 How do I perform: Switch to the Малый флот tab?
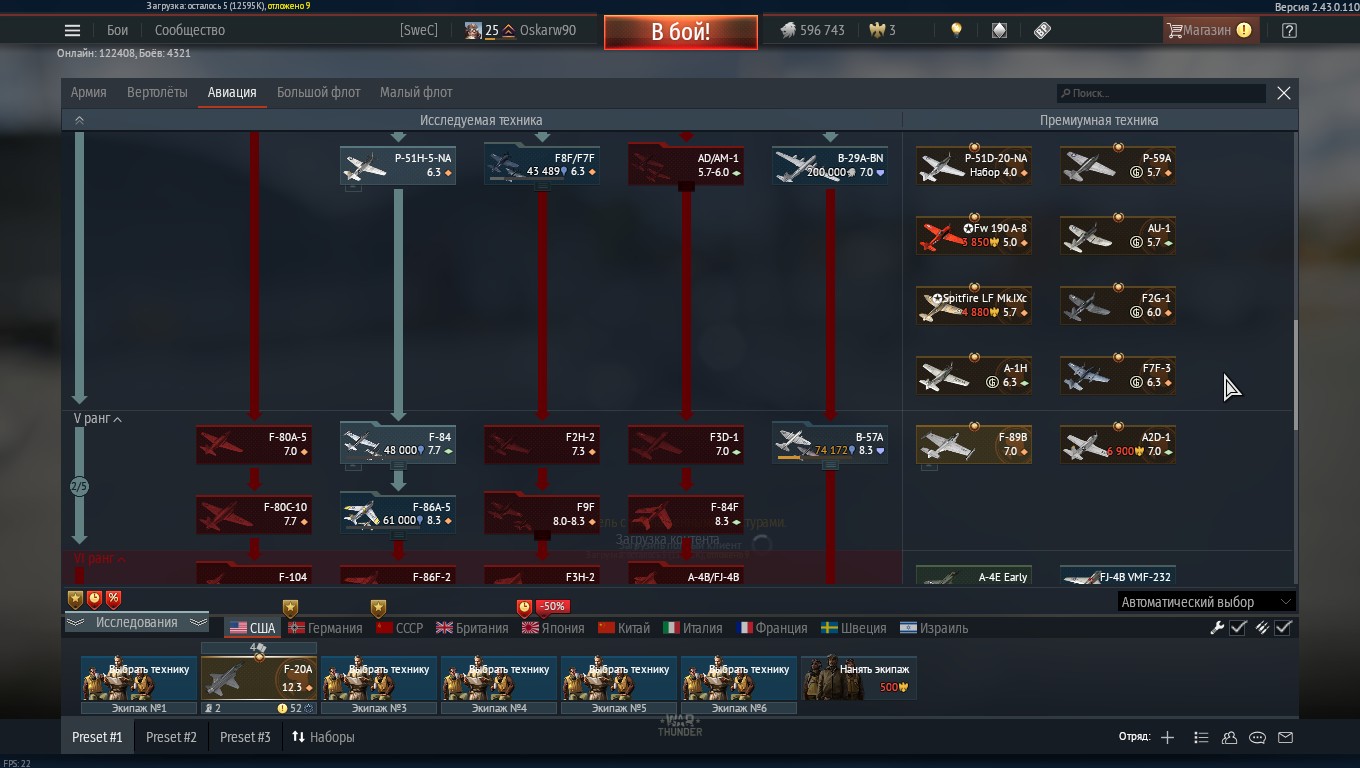[x=416, y=92]
